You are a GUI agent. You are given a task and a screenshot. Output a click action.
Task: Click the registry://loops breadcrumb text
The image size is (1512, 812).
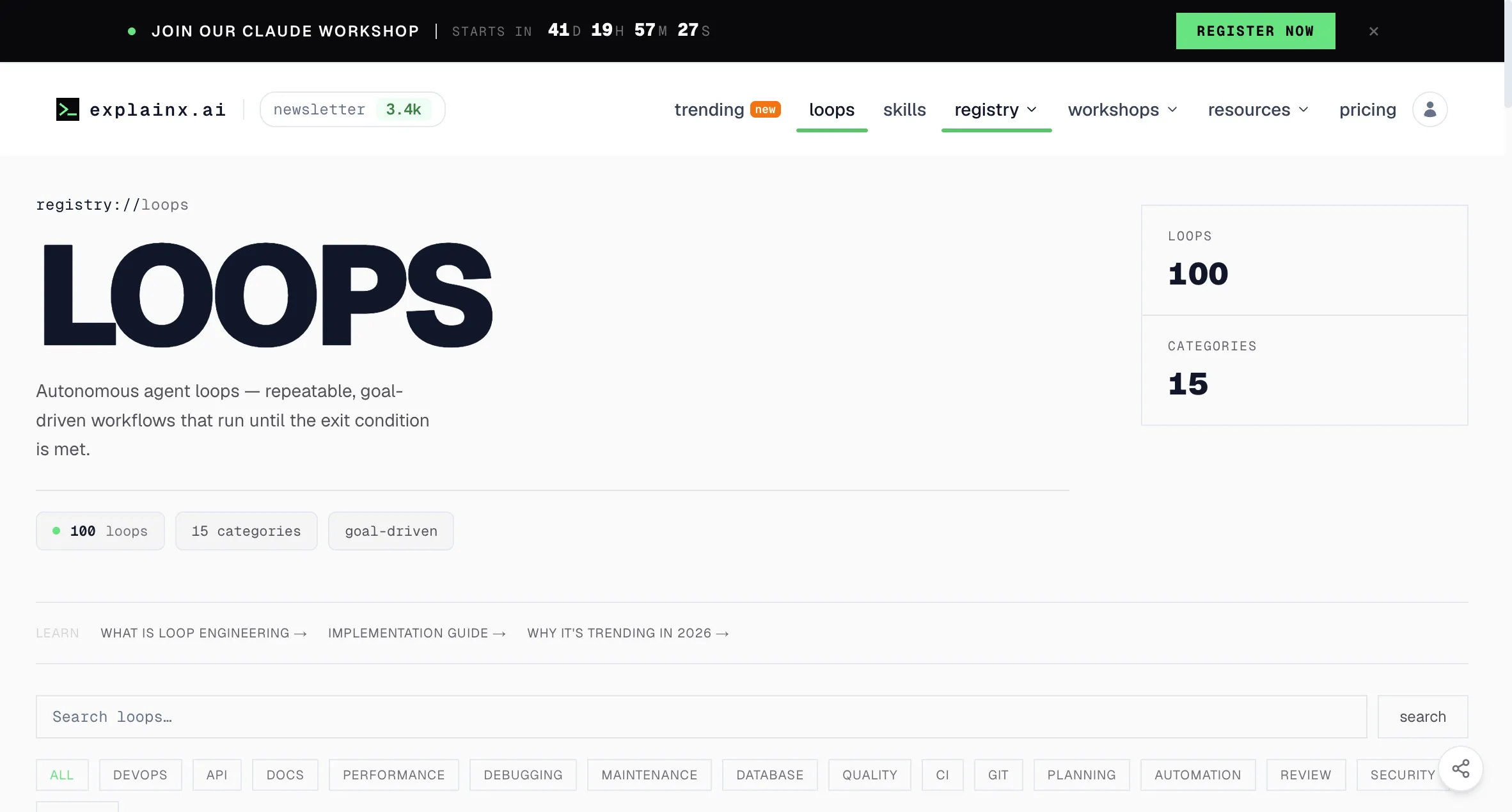click(112, 205)
